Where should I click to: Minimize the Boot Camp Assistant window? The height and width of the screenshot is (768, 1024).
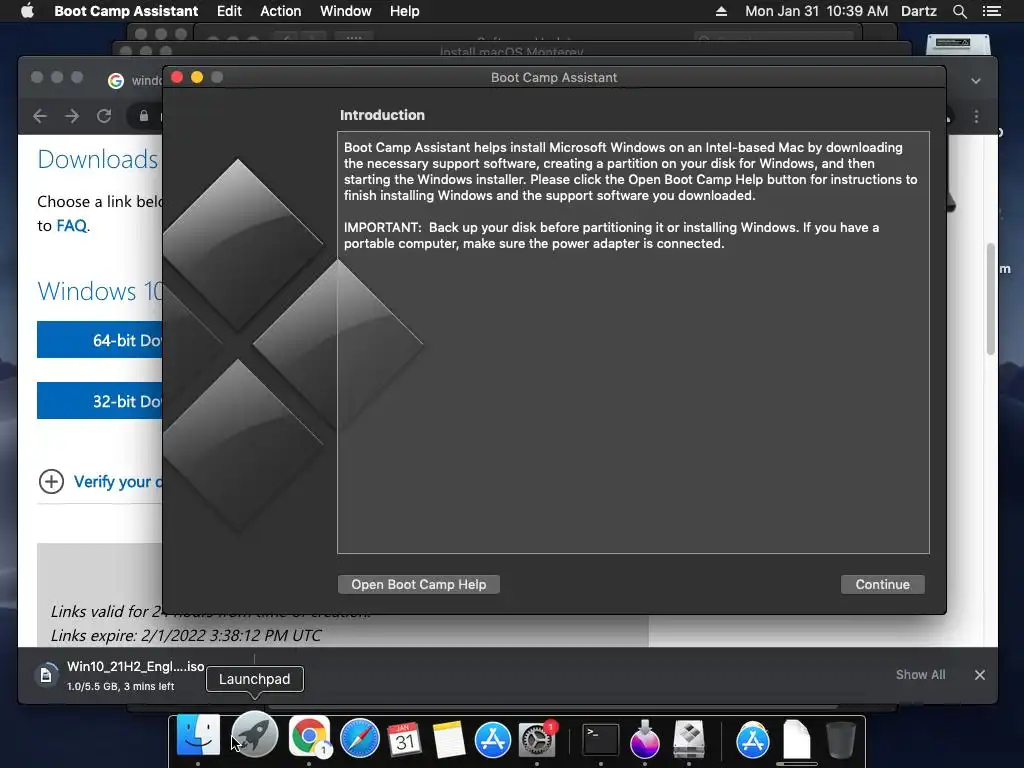click(197, 77)
